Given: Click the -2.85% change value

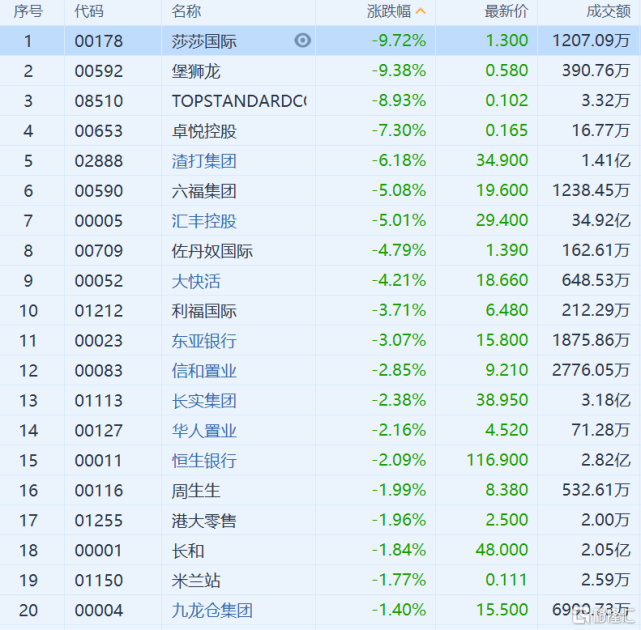Looking at the screenshot, I should click(399, 370).
